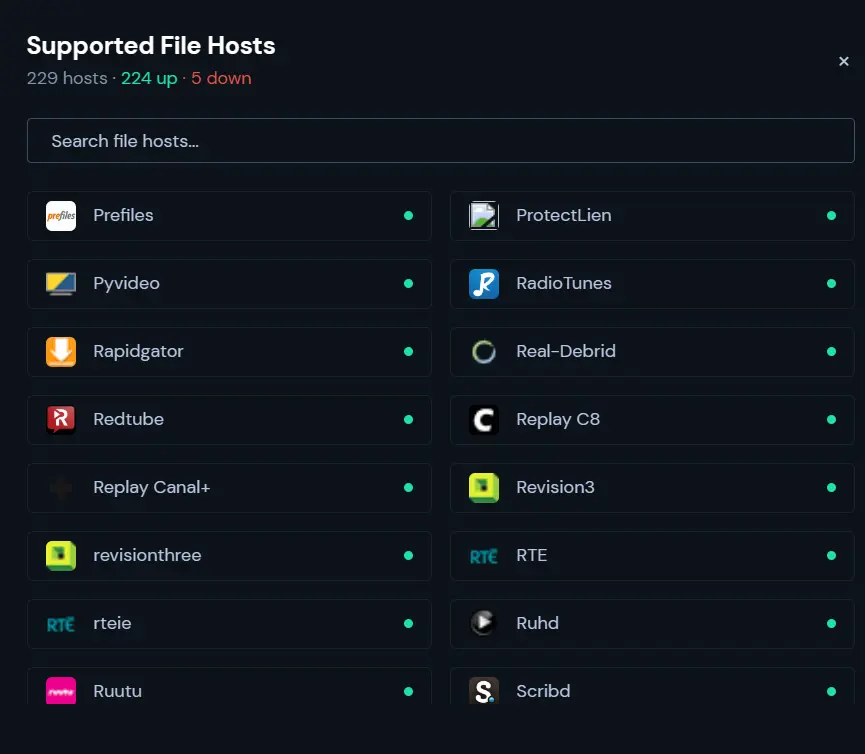Click the Pyvideo monitor icon
865x754 pixels.
tap(61, 284)
